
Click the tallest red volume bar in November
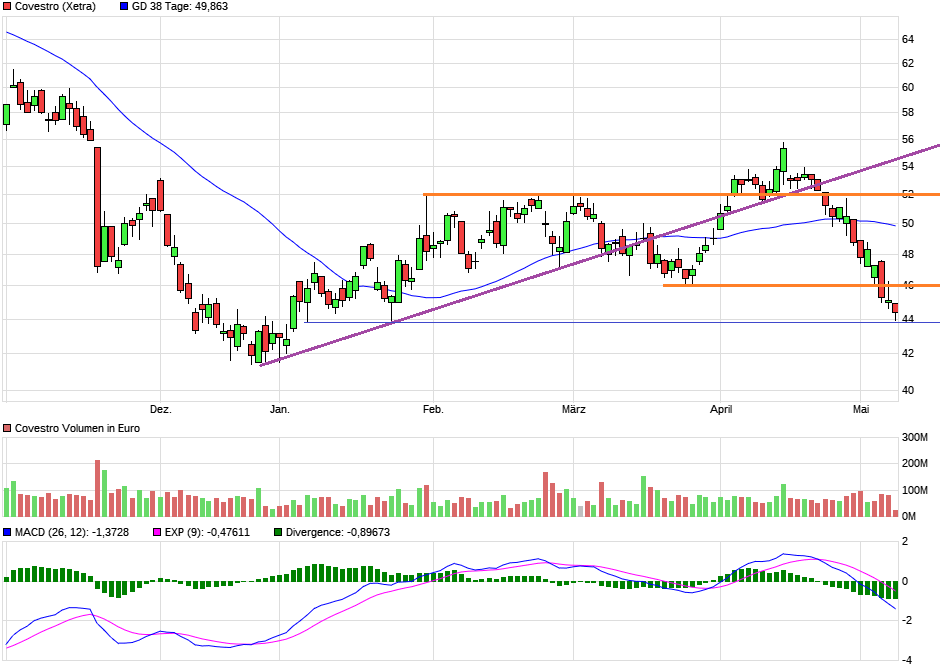(98, 488)
